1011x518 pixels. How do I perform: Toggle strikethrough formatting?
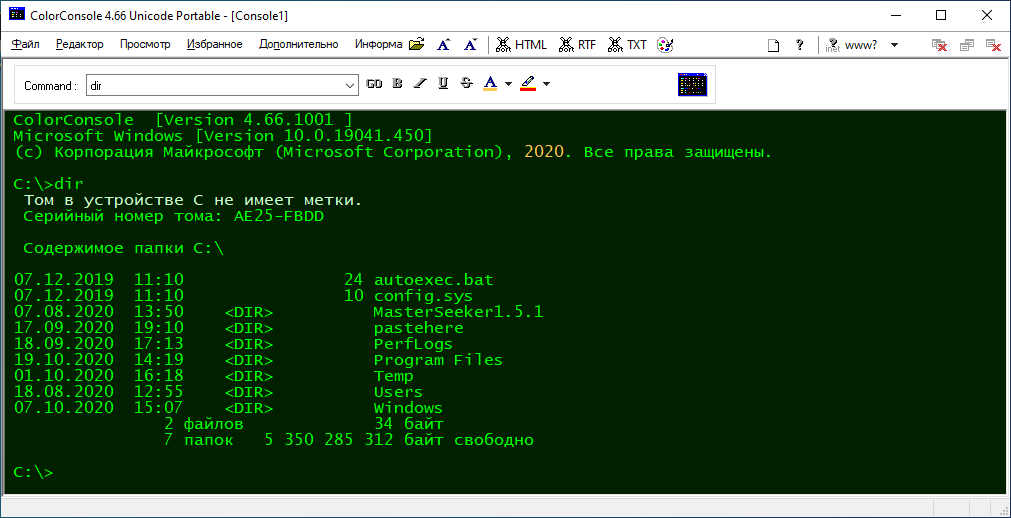466,85
